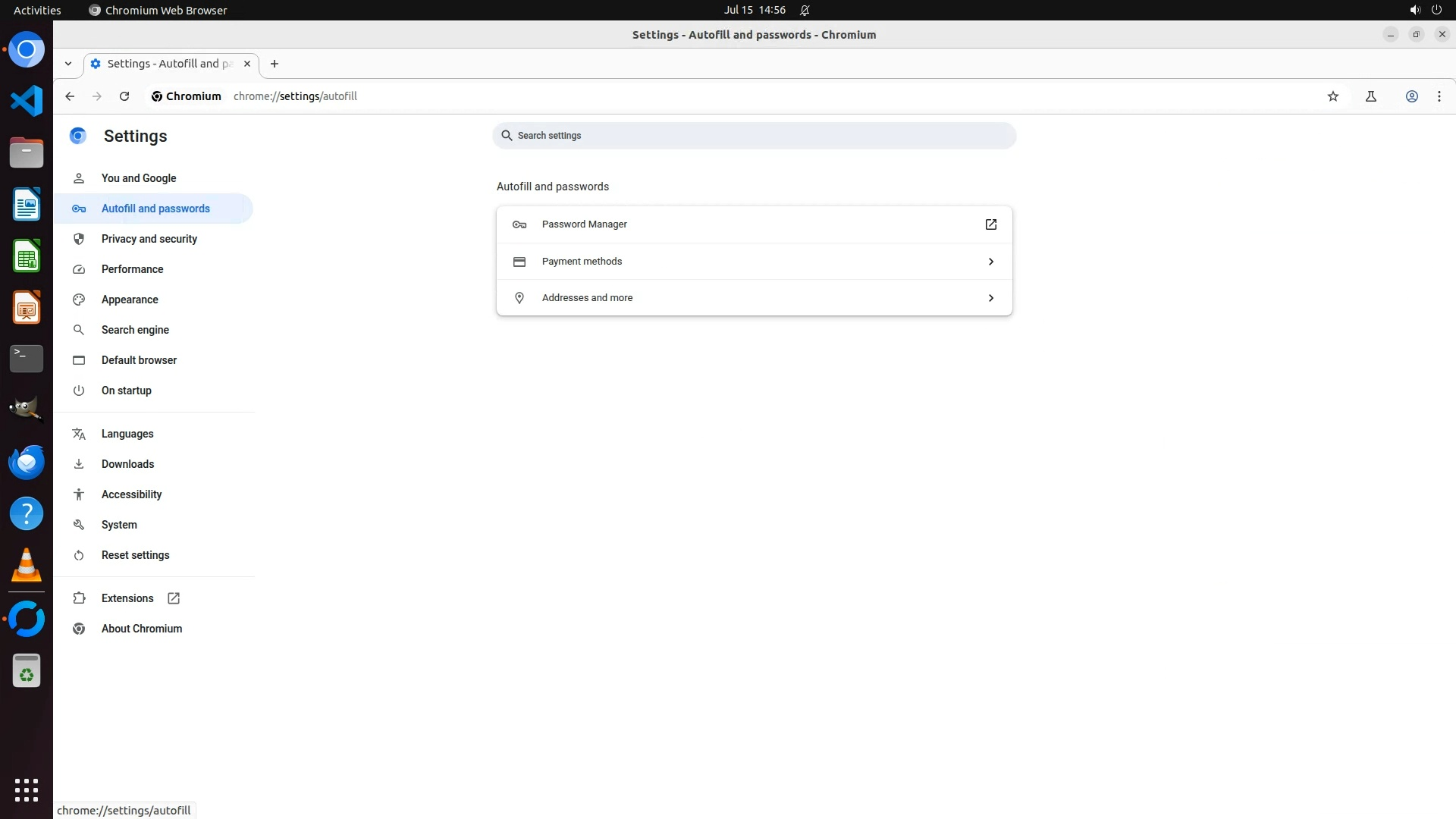The image size is (1456, 819).
Task: Open the About Chromium page
Action: (x=142, y=629)
